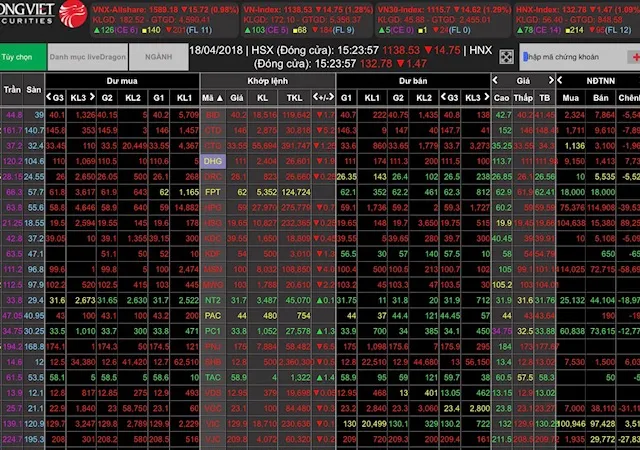Select the VDS stock code
This screenshot has height=450, width=640.
coord(213,393)
